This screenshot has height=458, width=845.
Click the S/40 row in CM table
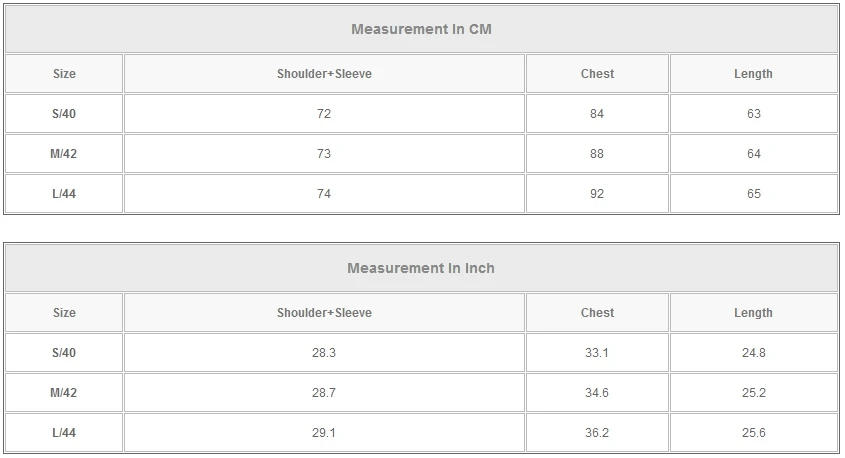(x=64, y=114)
